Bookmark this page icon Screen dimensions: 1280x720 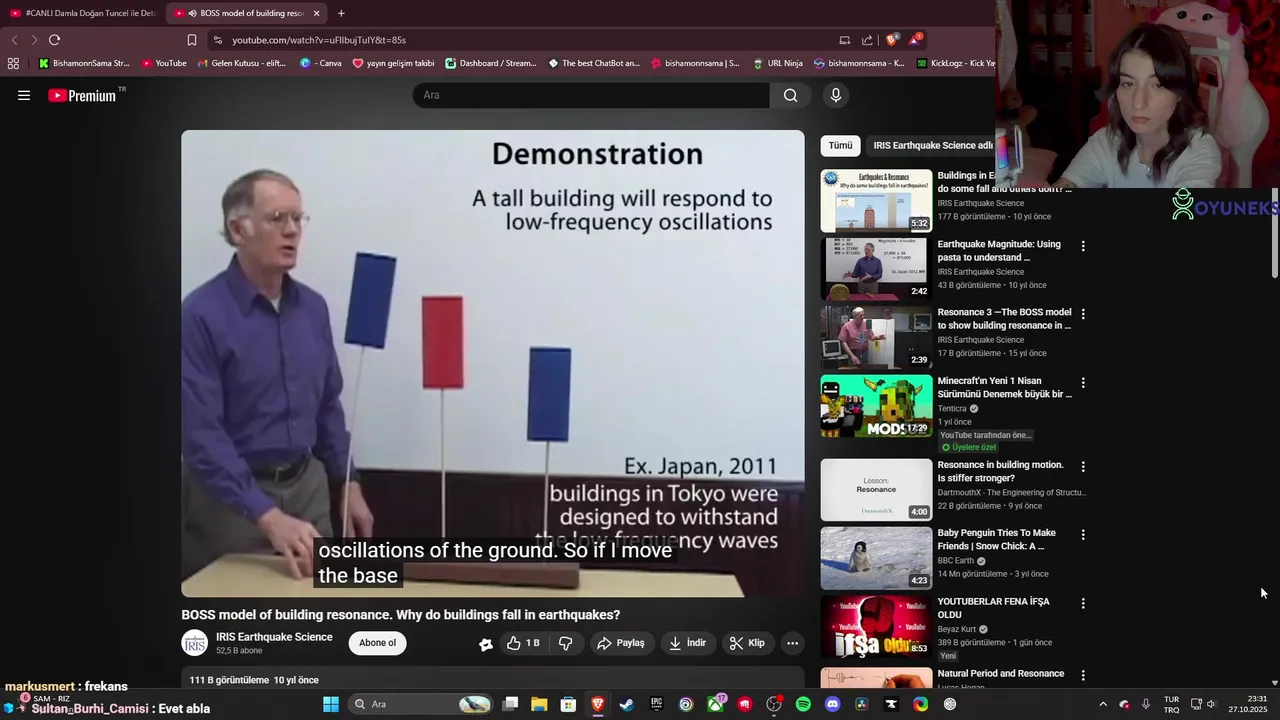192,40
